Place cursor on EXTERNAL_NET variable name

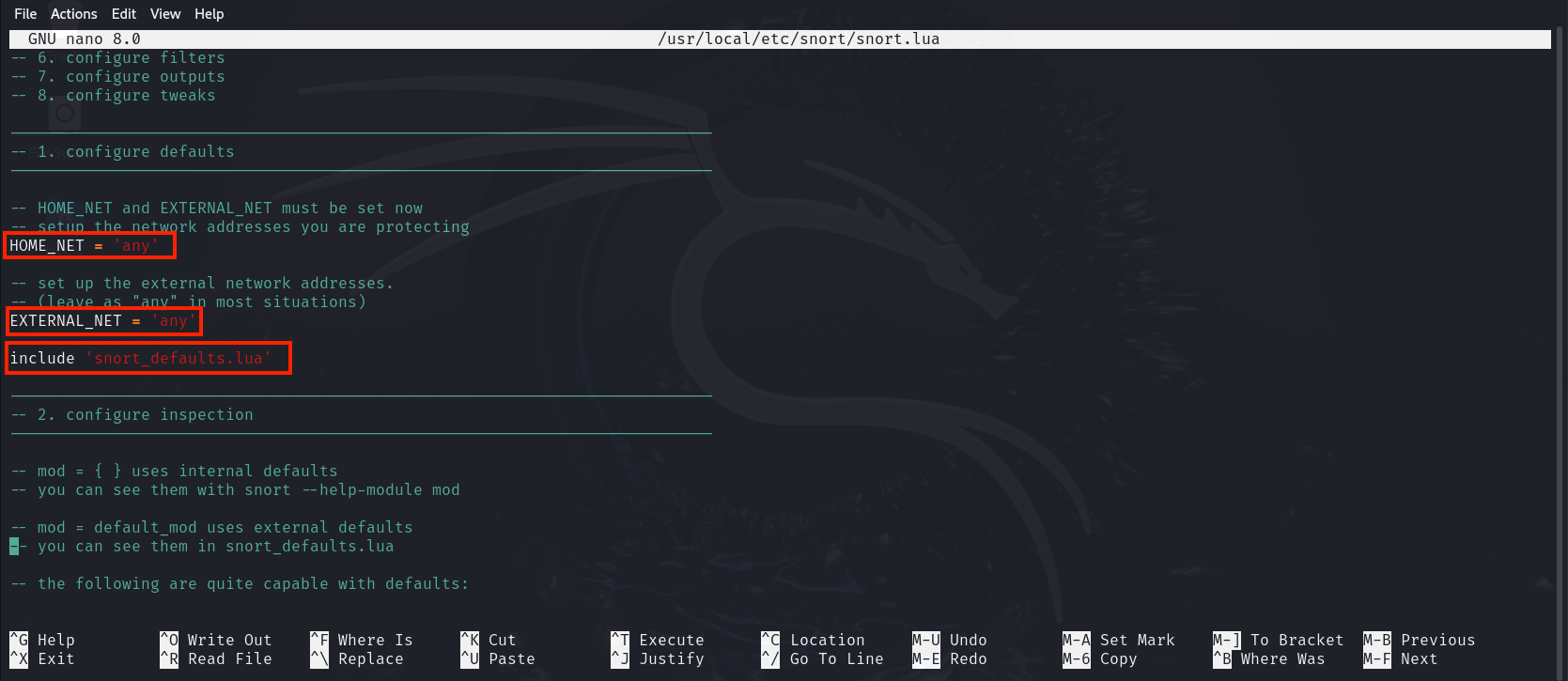click(x=66, y=320)
